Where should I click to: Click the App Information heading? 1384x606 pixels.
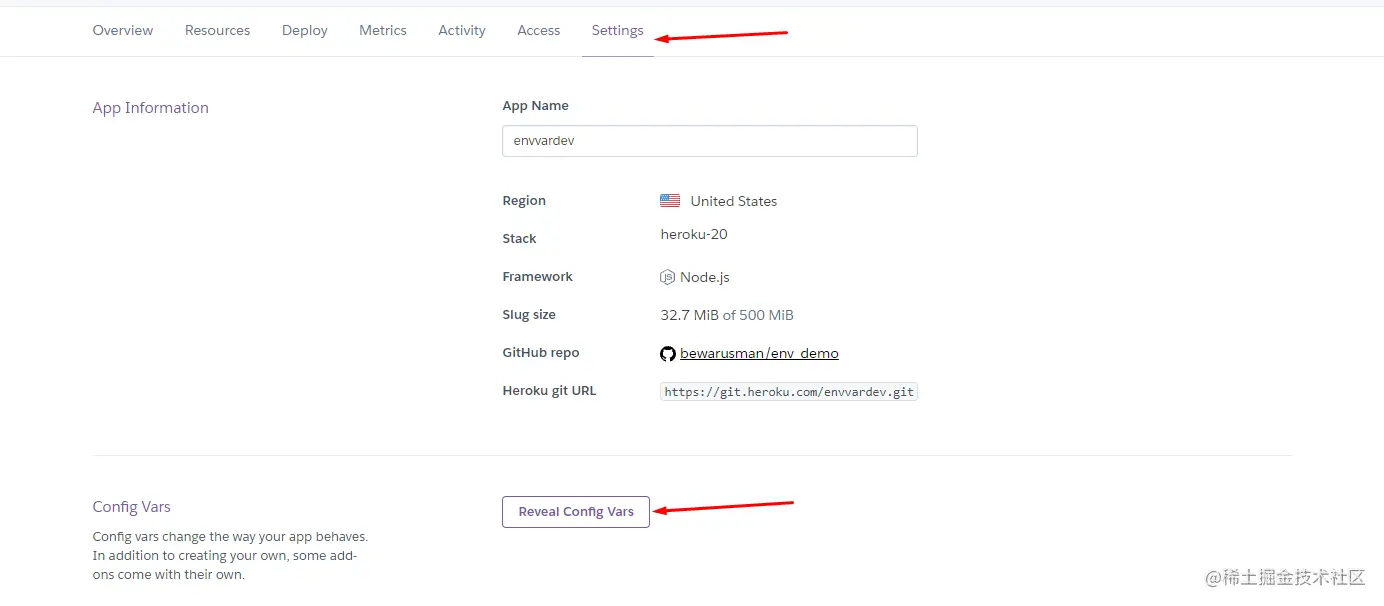pyautogui.click(x=151, y=108)
